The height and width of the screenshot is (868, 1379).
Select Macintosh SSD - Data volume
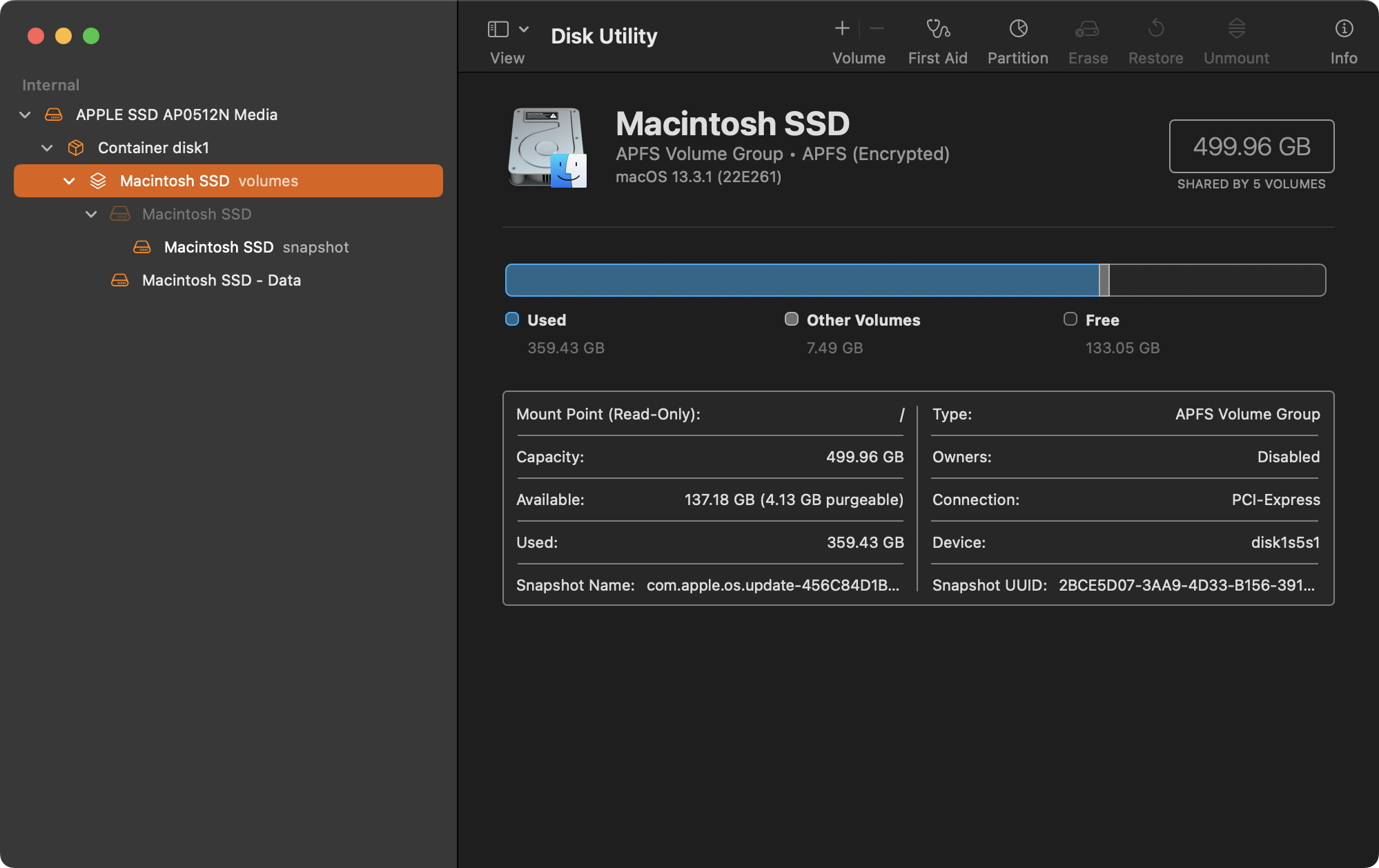(221, 280)
